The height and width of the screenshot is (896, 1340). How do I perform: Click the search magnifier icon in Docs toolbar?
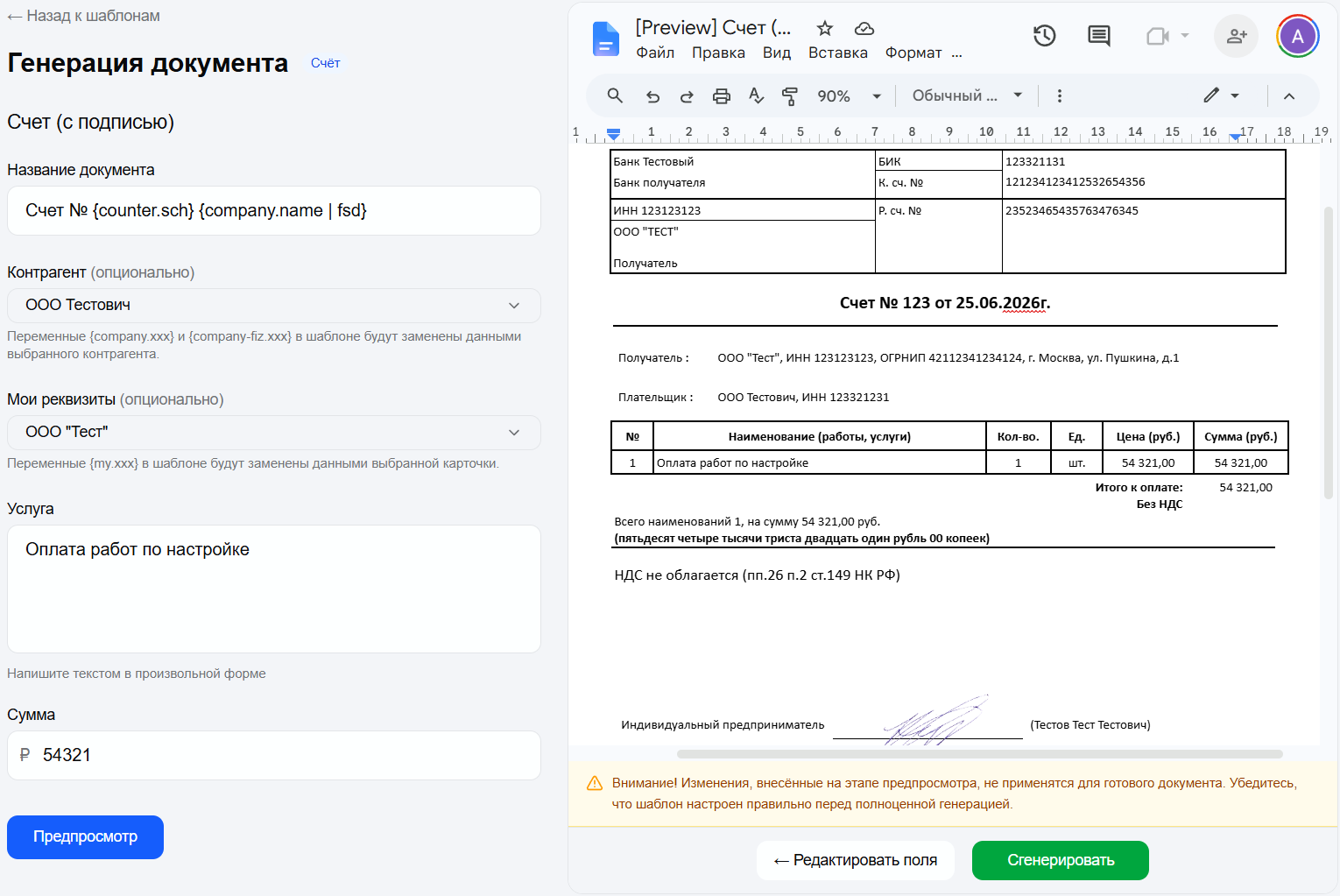point(615,95)
